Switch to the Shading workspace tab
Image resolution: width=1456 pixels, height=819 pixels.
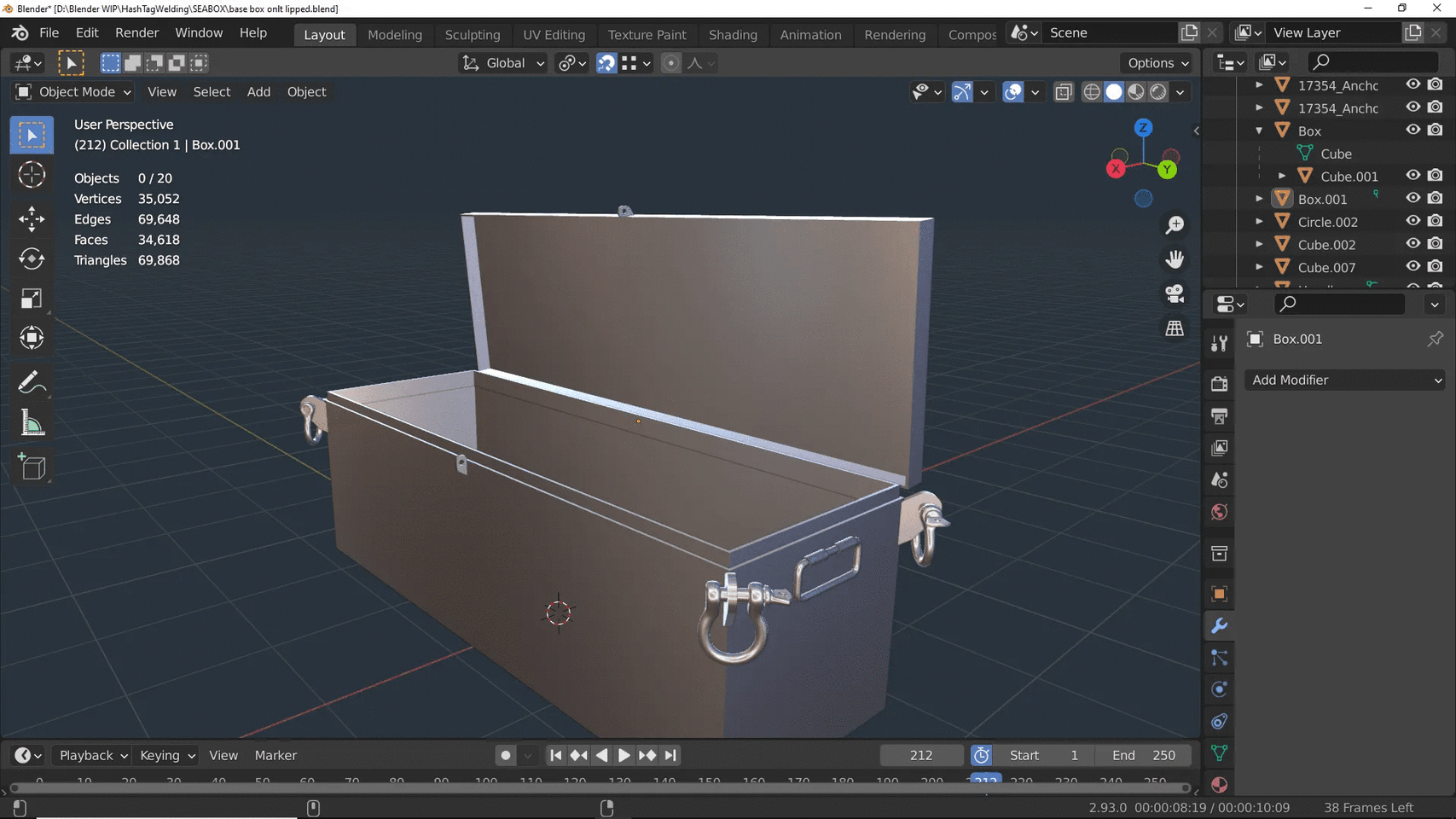[733, 35]
